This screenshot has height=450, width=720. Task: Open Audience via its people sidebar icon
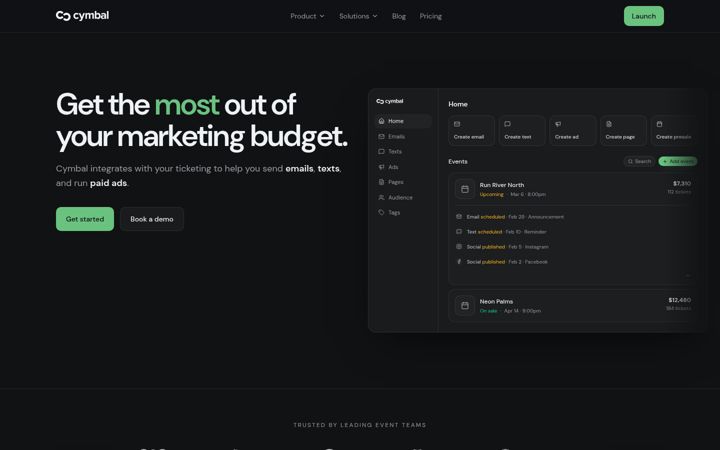[381, 197]
